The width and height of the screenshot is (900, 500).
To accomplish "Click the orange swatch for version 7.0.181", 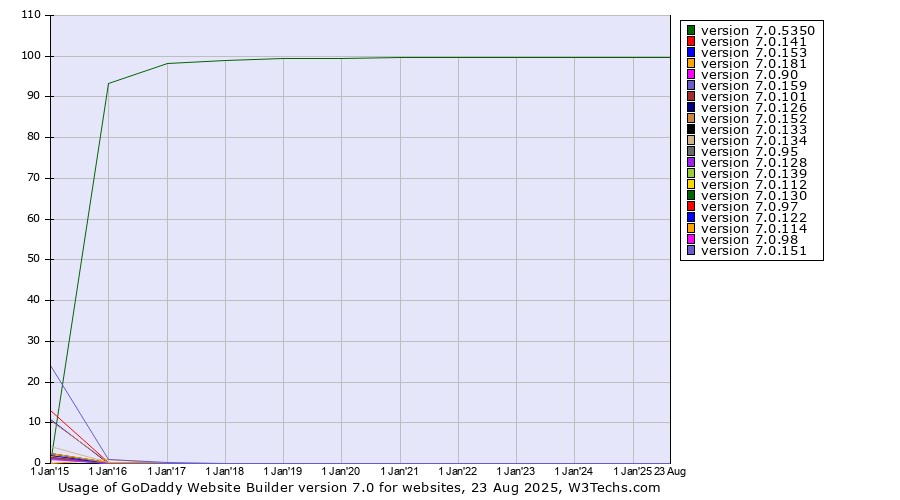I will (x=691, y=63).
